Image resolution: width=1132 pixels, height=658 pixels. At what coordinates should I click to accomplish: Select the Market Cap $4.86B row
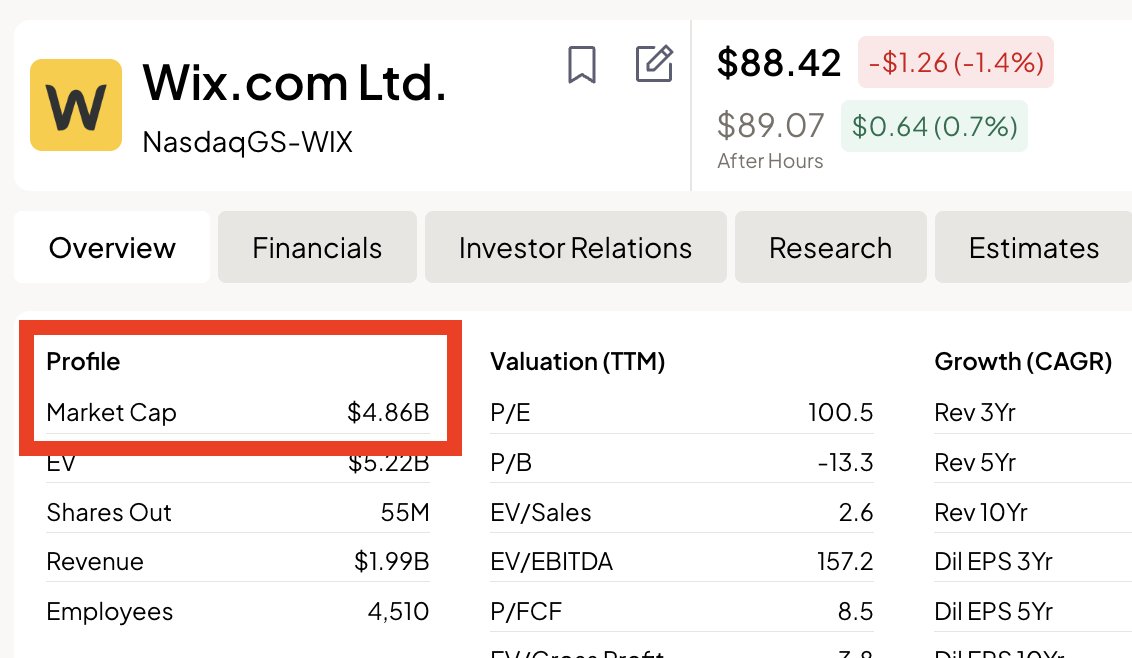pyautogui.click(x=238, y=412)
